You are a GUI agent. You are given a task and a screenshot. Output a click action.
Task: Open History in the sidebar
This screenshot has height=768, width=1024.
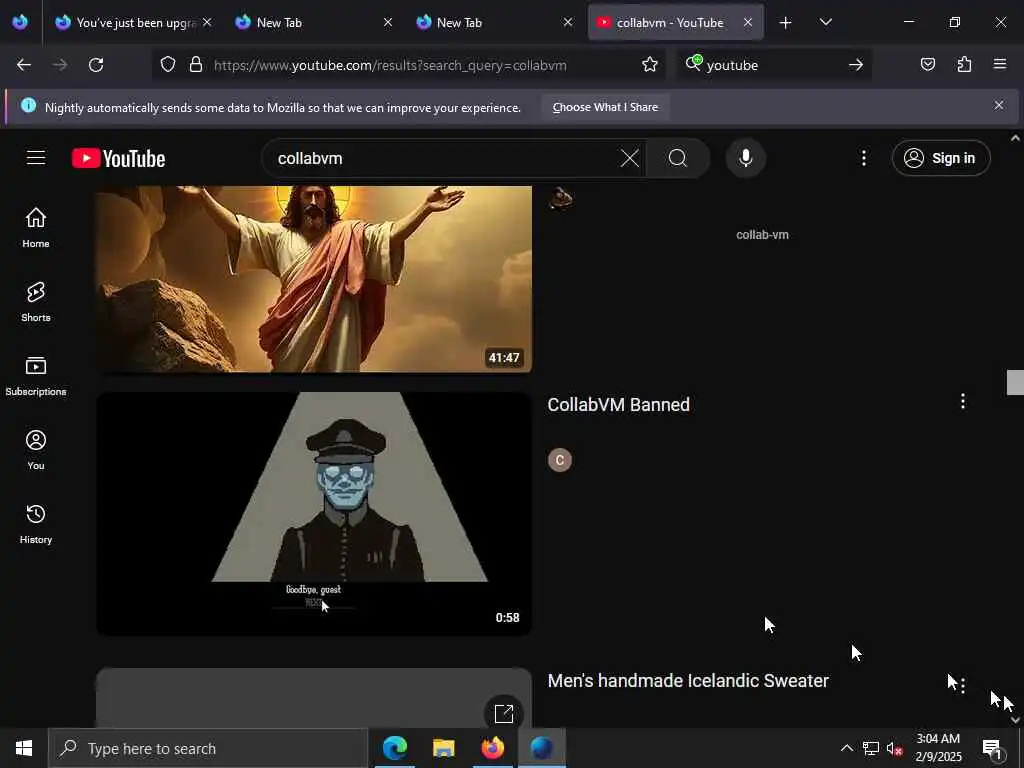tap(36, 523)
